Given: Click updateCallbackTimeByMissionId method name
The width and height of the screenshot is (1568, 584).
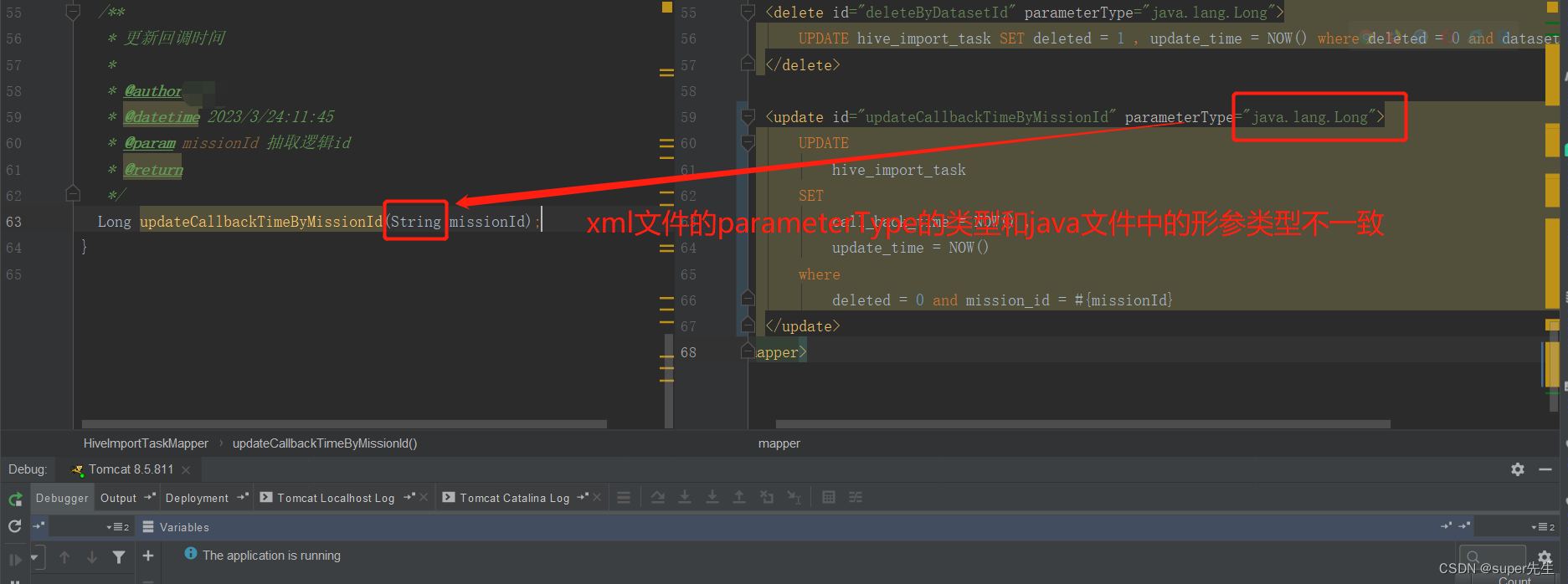Looking at the screenshot, I should pyautogui.click(x=261, y=222).
